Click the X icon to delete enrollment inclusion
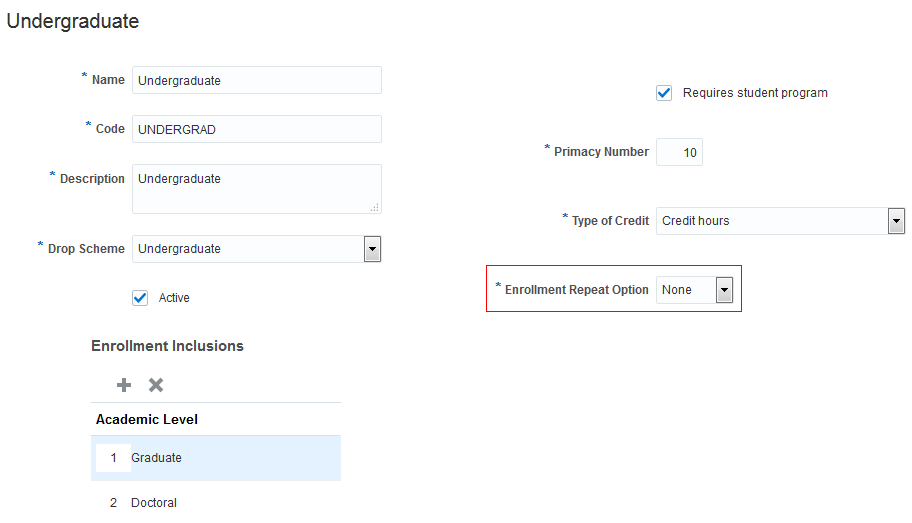 point(156,385)
